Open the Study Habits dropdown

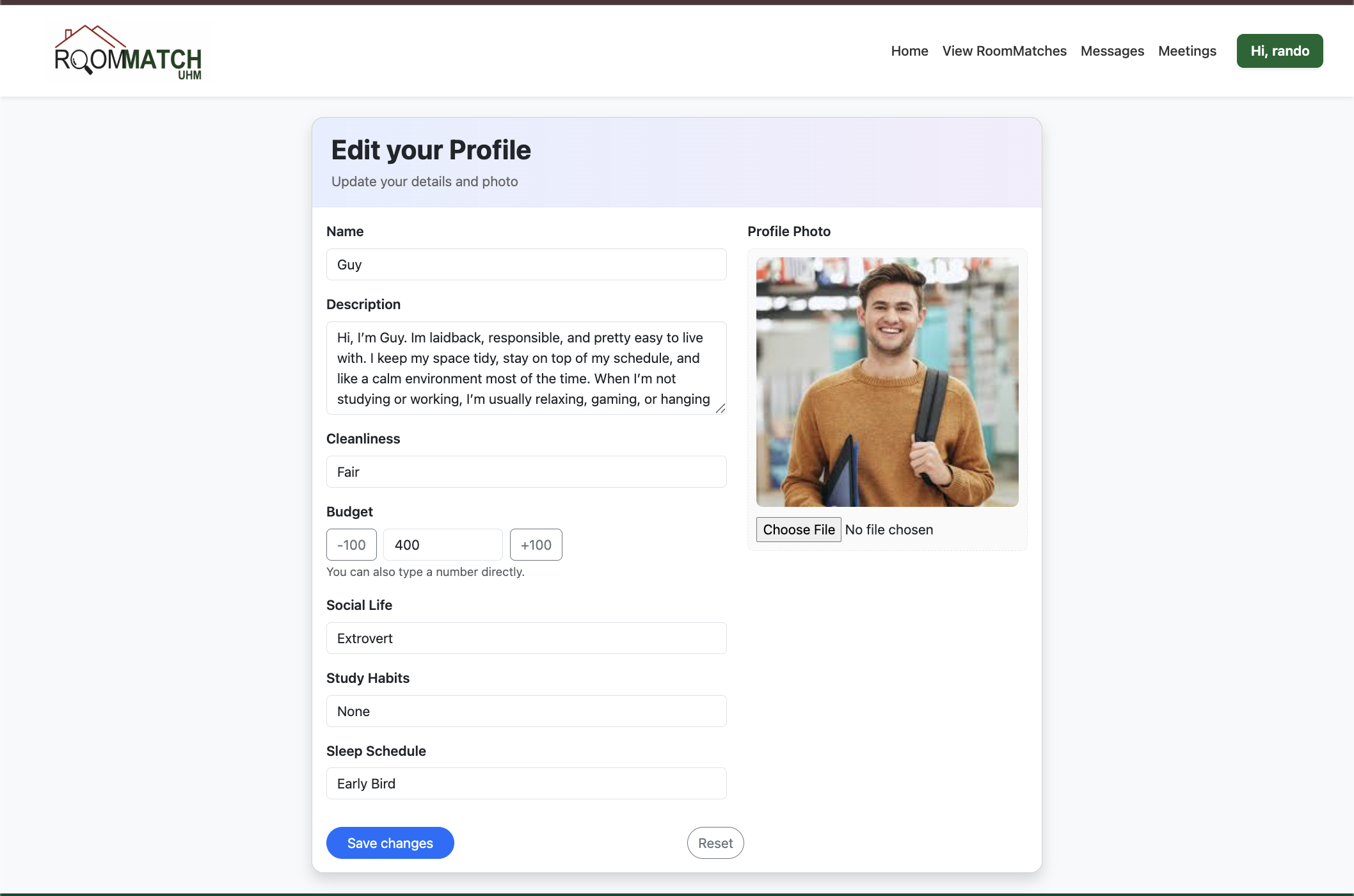click(x=526, y=710)
